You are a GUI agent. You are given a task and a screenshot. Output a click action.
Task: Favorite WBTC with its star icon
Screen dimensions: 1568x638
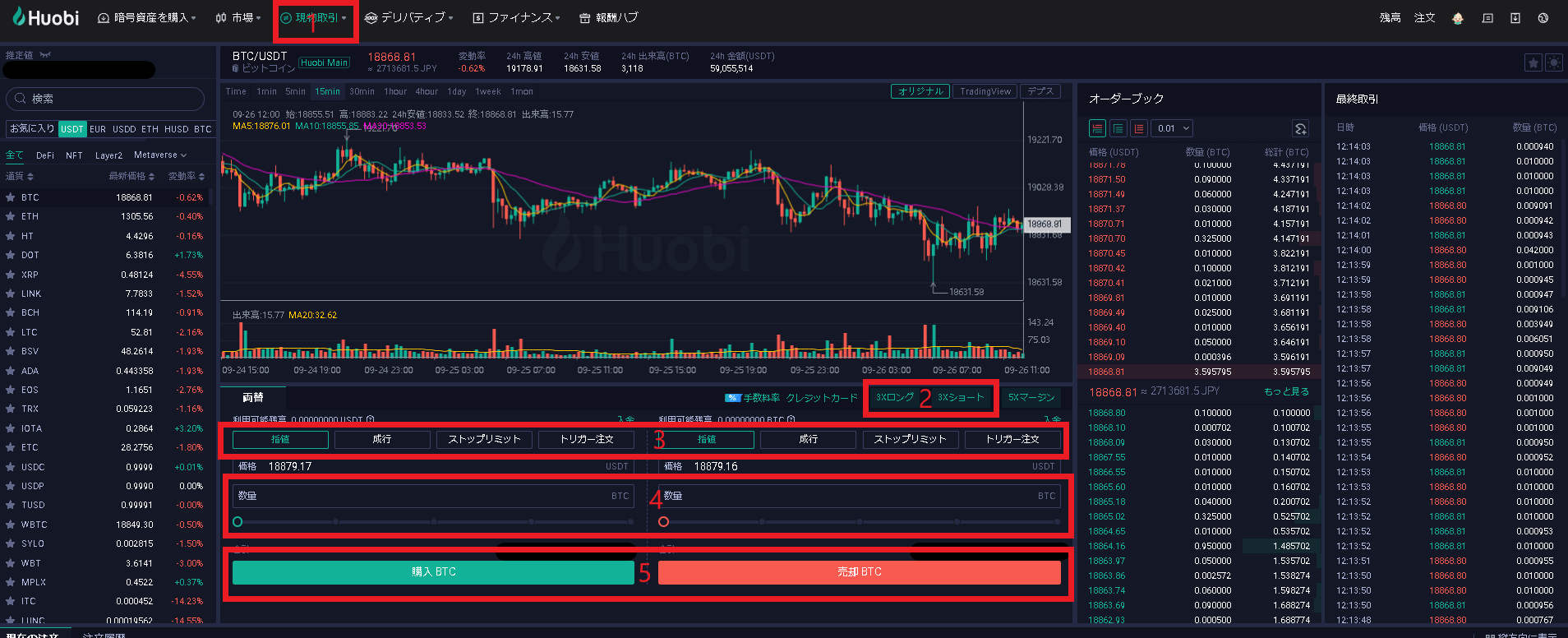[11, 525]
